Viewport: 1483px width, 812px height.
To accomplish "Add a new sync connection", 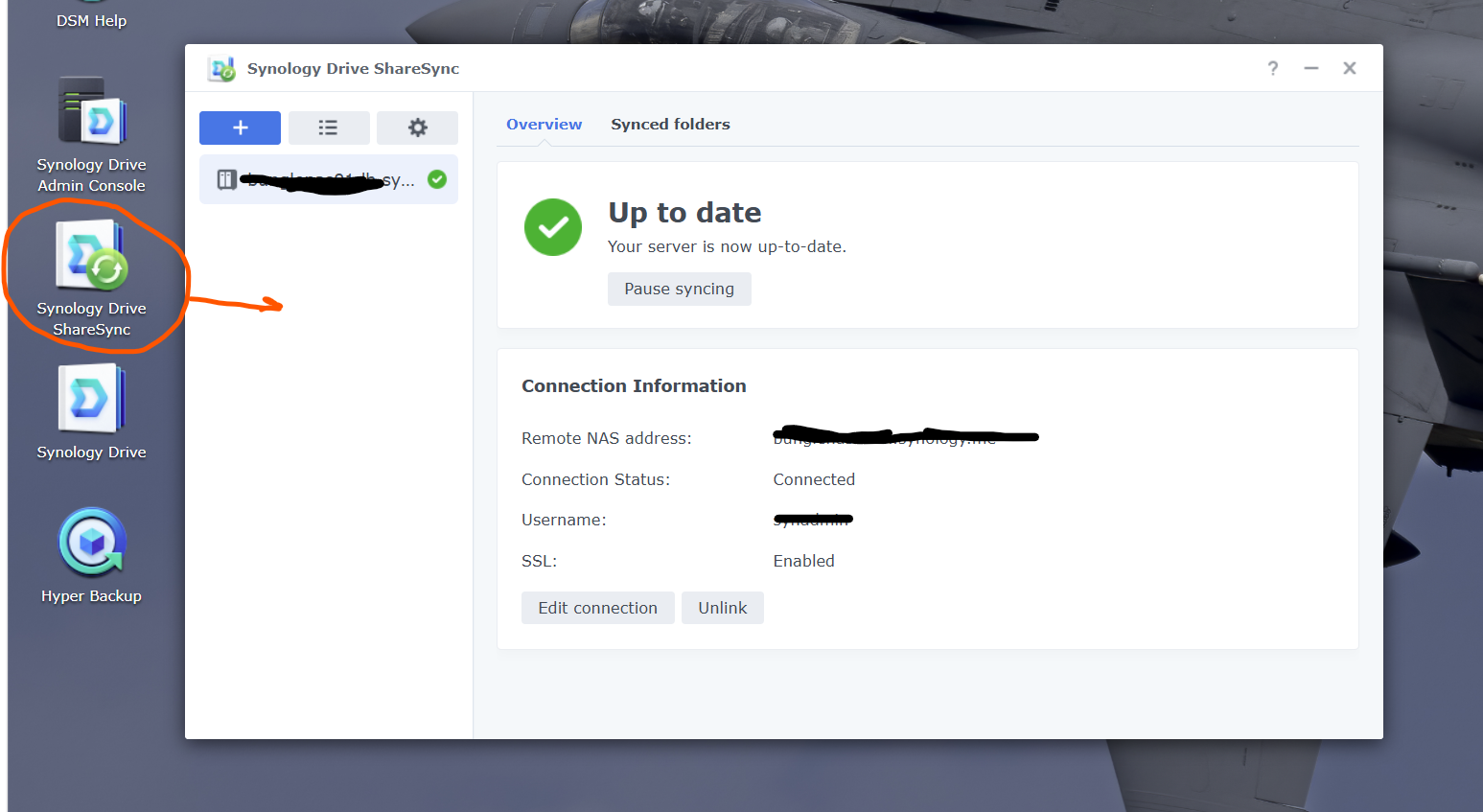I will point(240,128).
